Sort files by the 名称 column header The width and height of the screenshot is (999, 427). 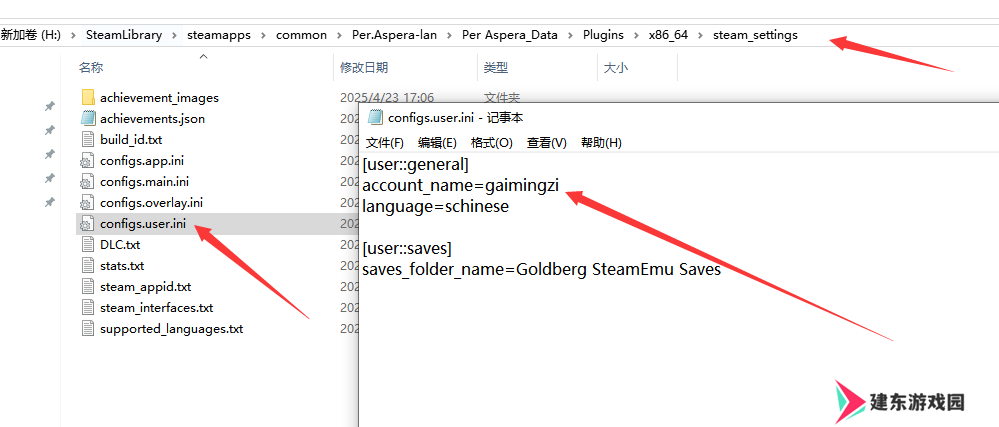[x=90, y=68]
